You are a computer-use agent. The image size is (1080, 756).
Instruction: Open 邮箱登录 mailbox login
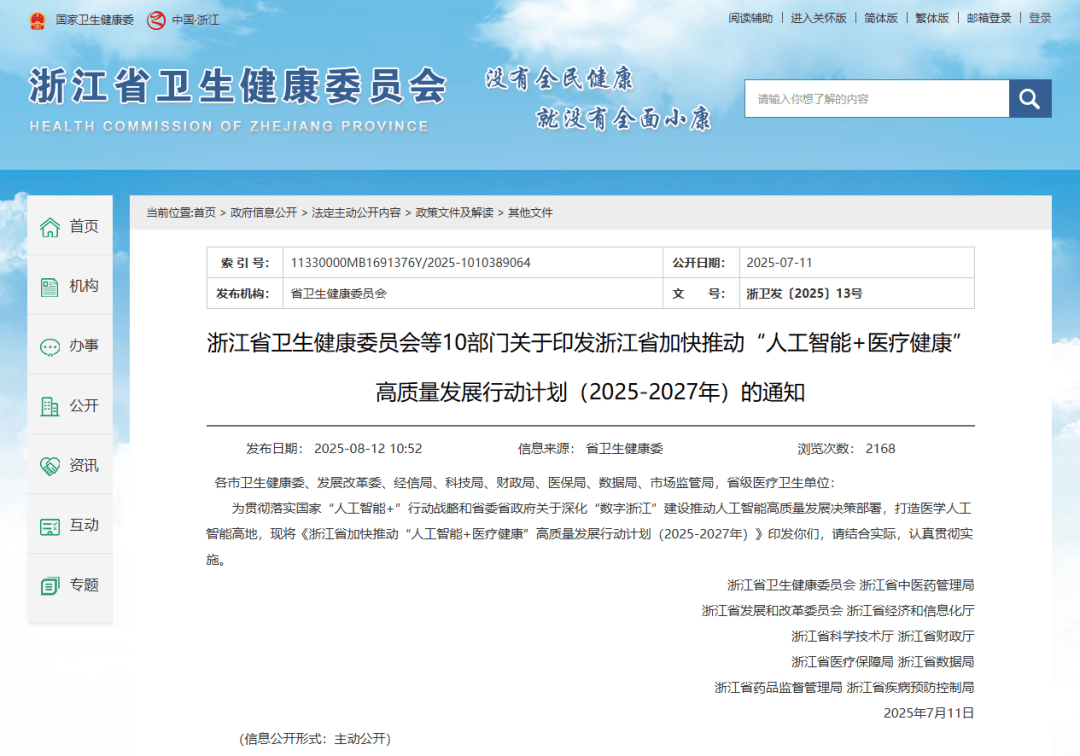click(989, 18)
